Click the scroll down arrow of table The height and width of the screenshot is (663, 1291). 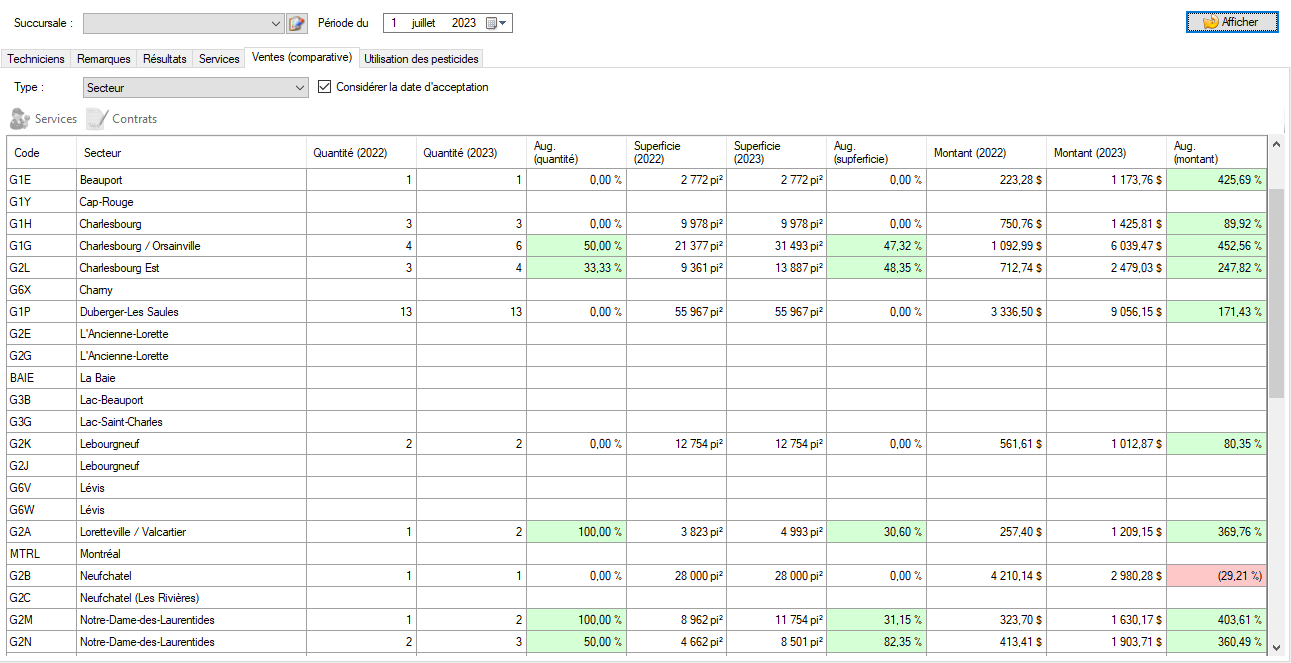click(1276, 647)
